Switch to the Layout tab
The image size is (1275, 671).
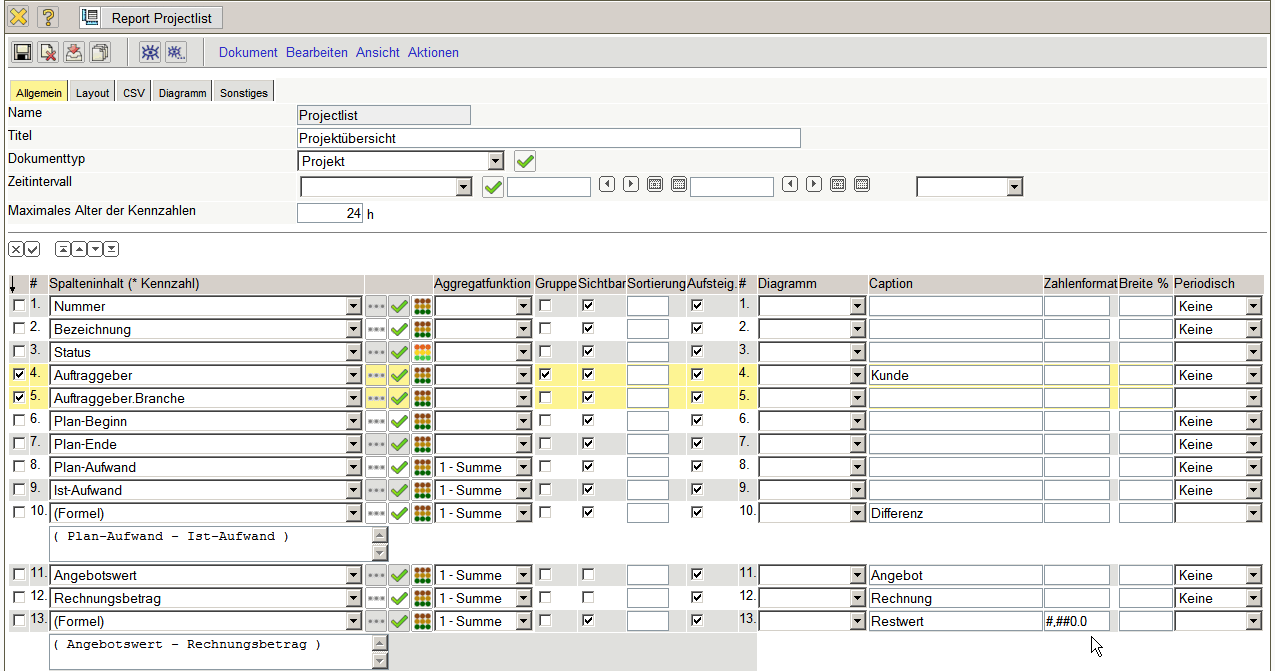pos(92,93)
